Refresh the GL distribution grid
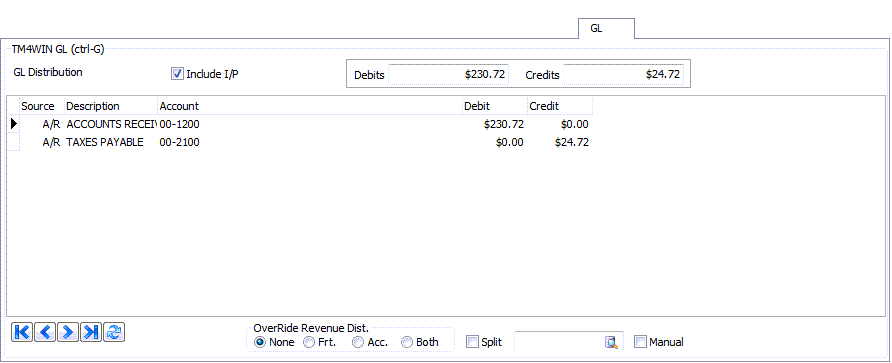892x363 pixels. click(114, 332)
